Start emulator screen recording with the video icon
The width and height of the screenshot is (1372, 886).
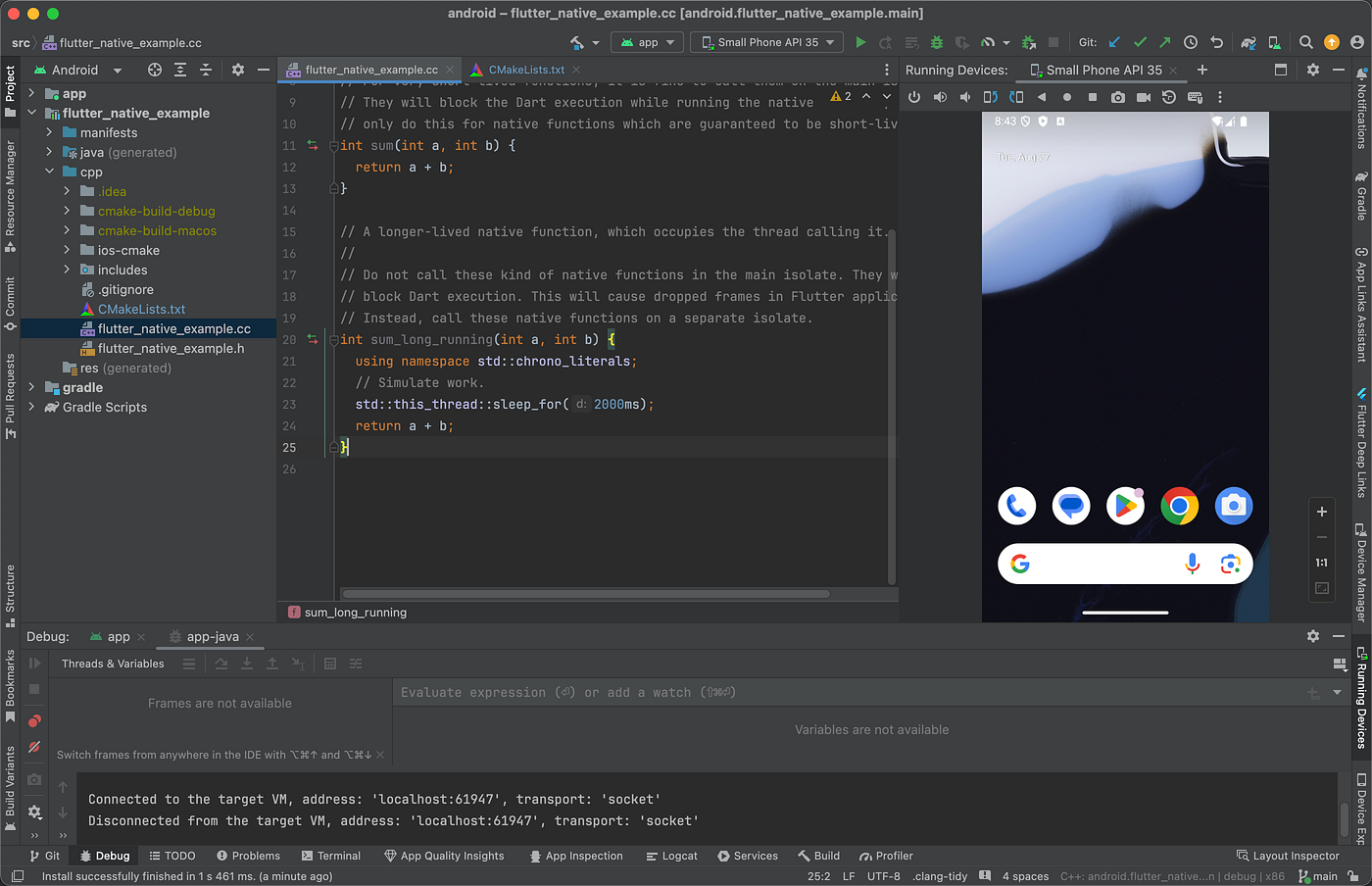coord(1143,97)
